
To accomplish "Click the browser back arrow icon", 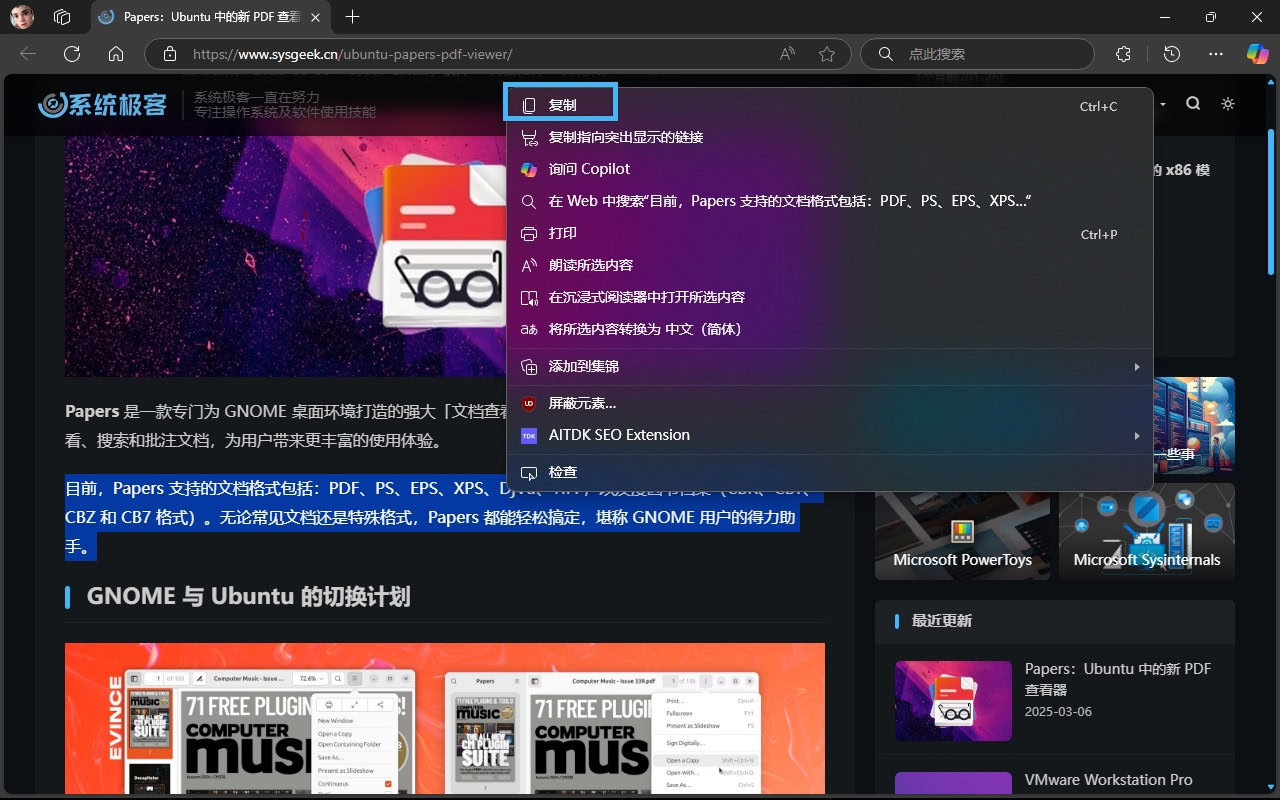I will 28,54.
